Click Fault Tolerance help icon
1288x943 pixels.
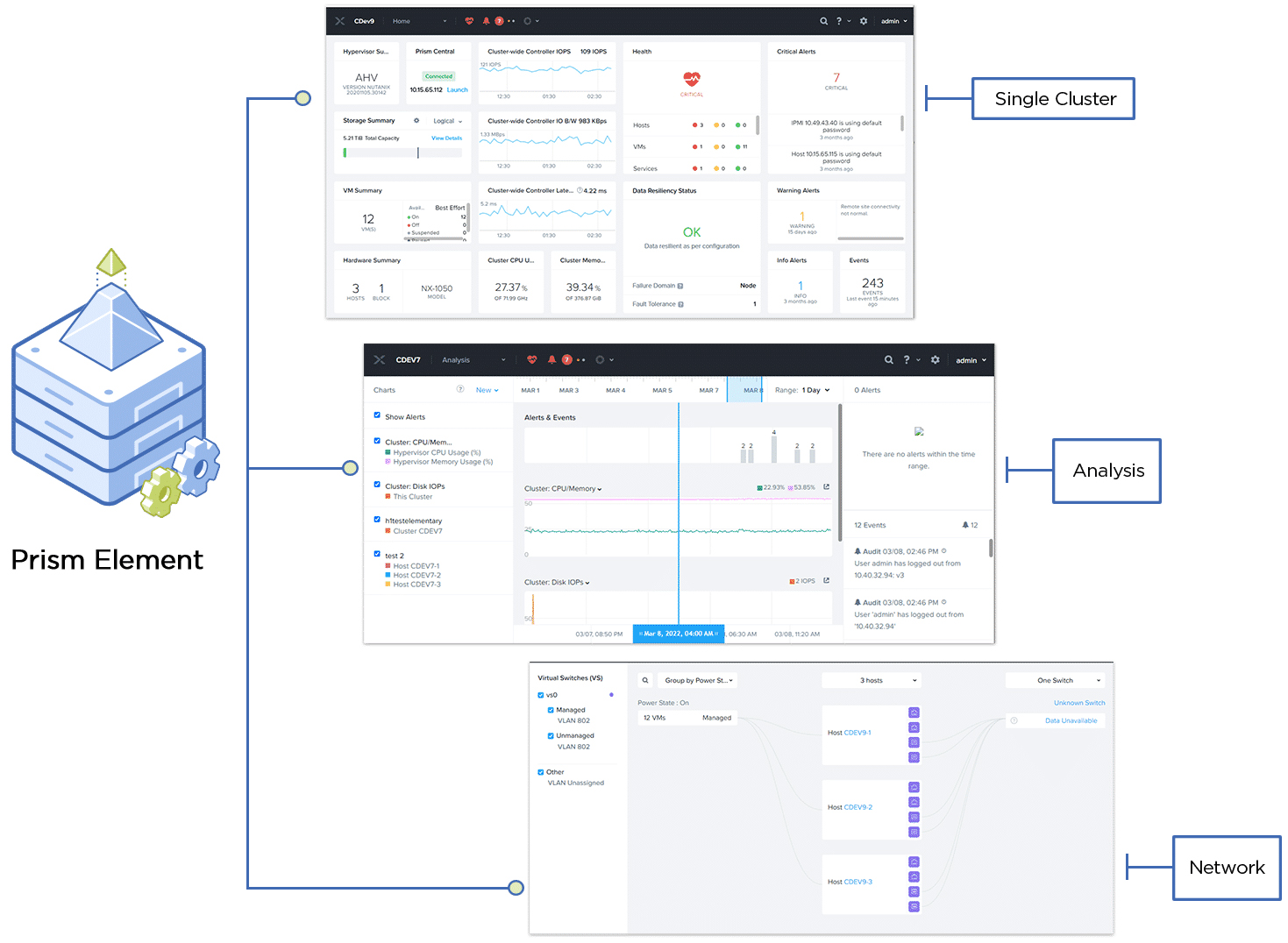click(681, 304)
